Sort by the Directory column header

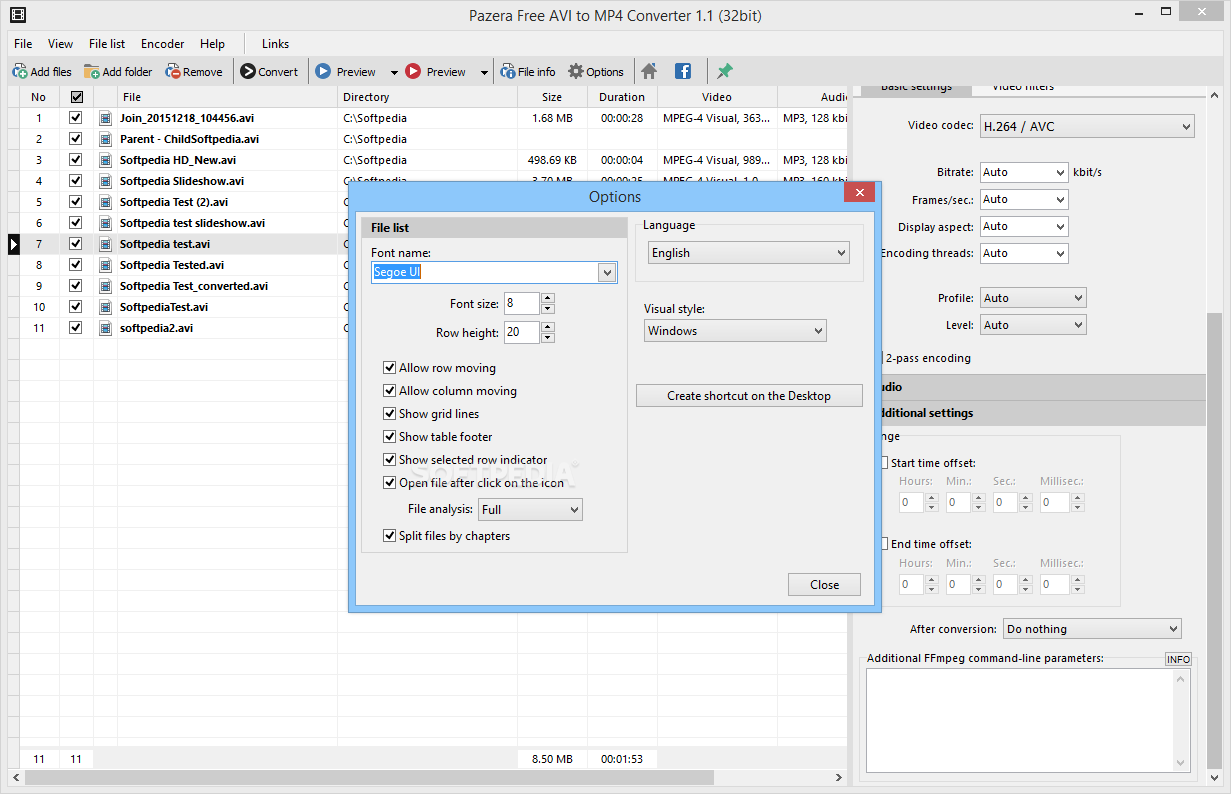pos(427,97)
